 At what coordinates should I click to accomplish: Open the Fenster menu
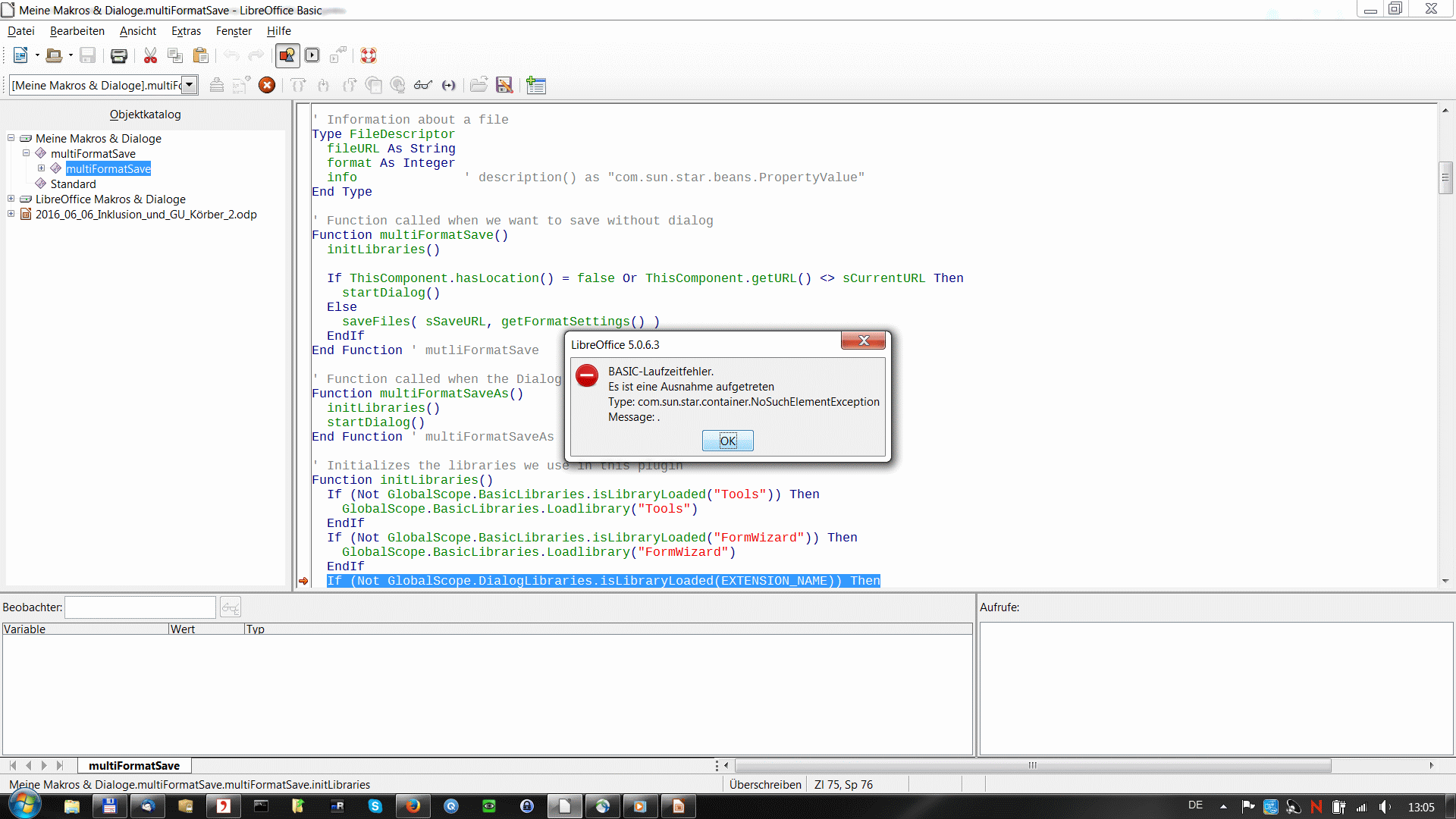pyautogui.click(x=234, y=31)
